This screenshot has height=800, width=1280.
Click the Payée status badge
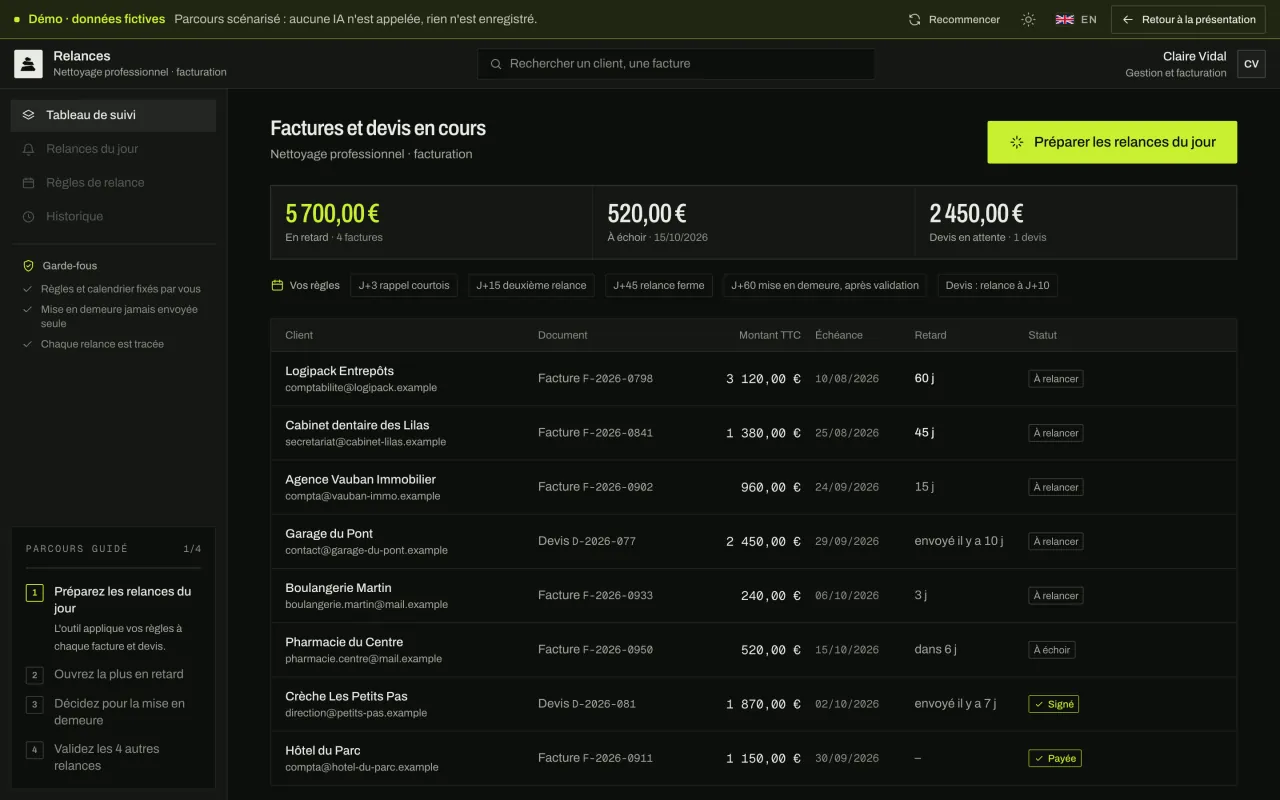coord(1055,758)
